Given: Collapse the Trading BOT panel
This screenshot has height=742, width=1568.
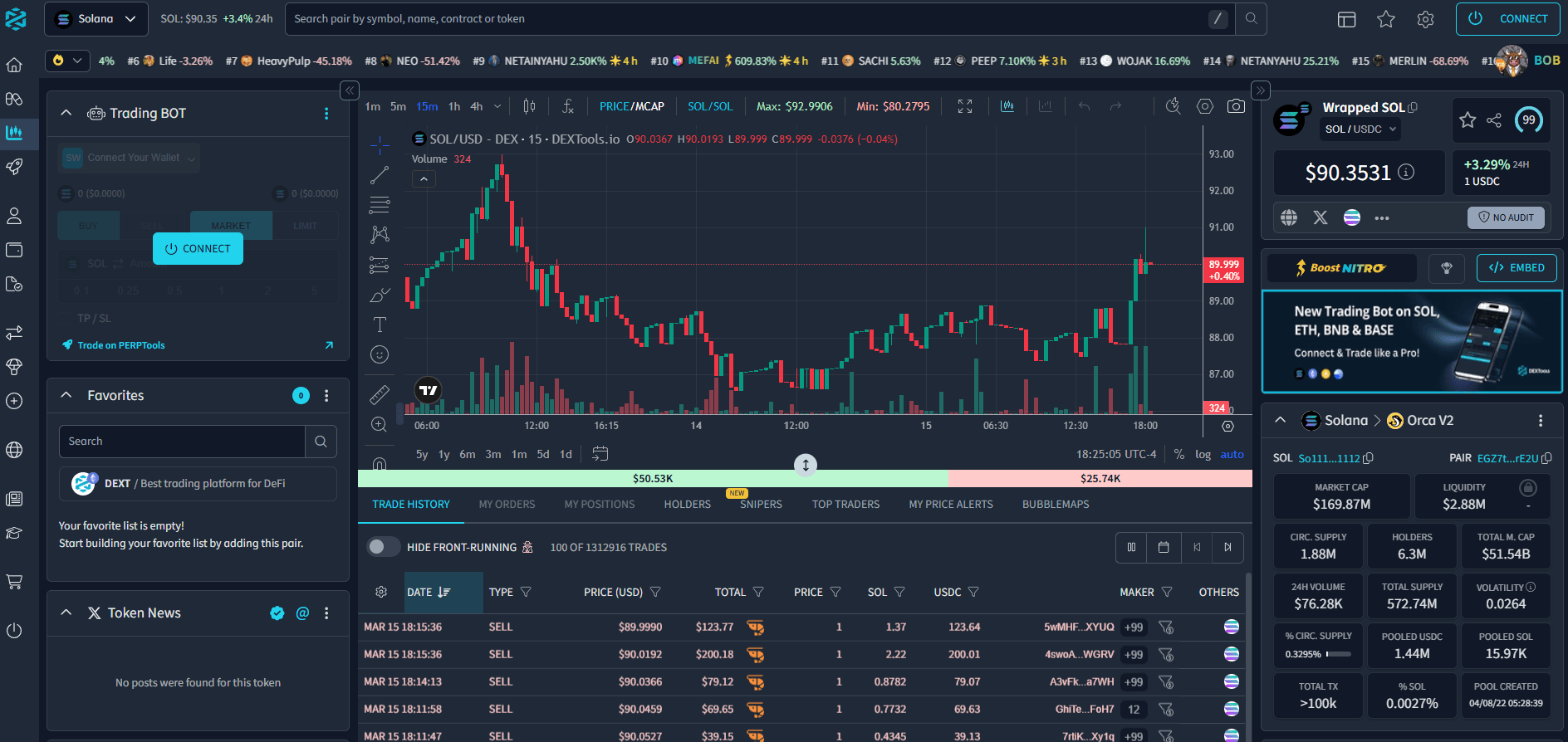Looking at the screenshot, I should pyautogui.click(x=66, y=113).
